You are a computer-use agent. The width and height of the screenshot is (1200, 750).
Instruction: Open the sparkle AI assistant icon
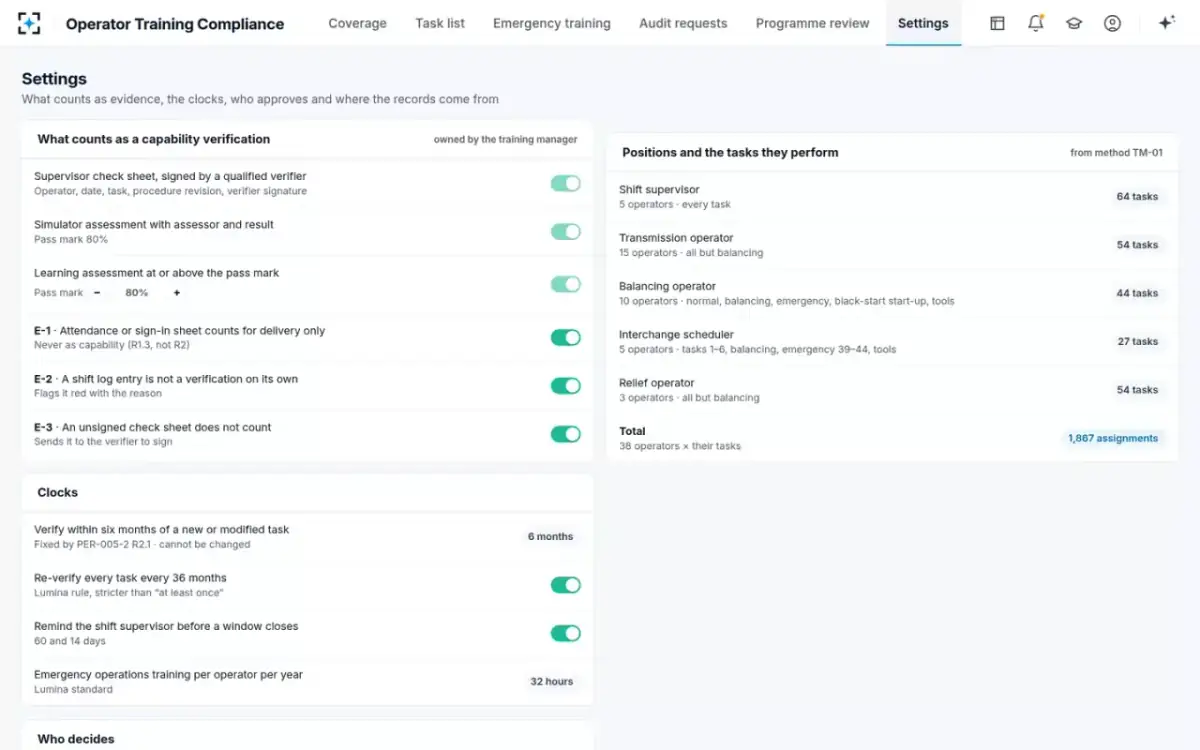1166,23
